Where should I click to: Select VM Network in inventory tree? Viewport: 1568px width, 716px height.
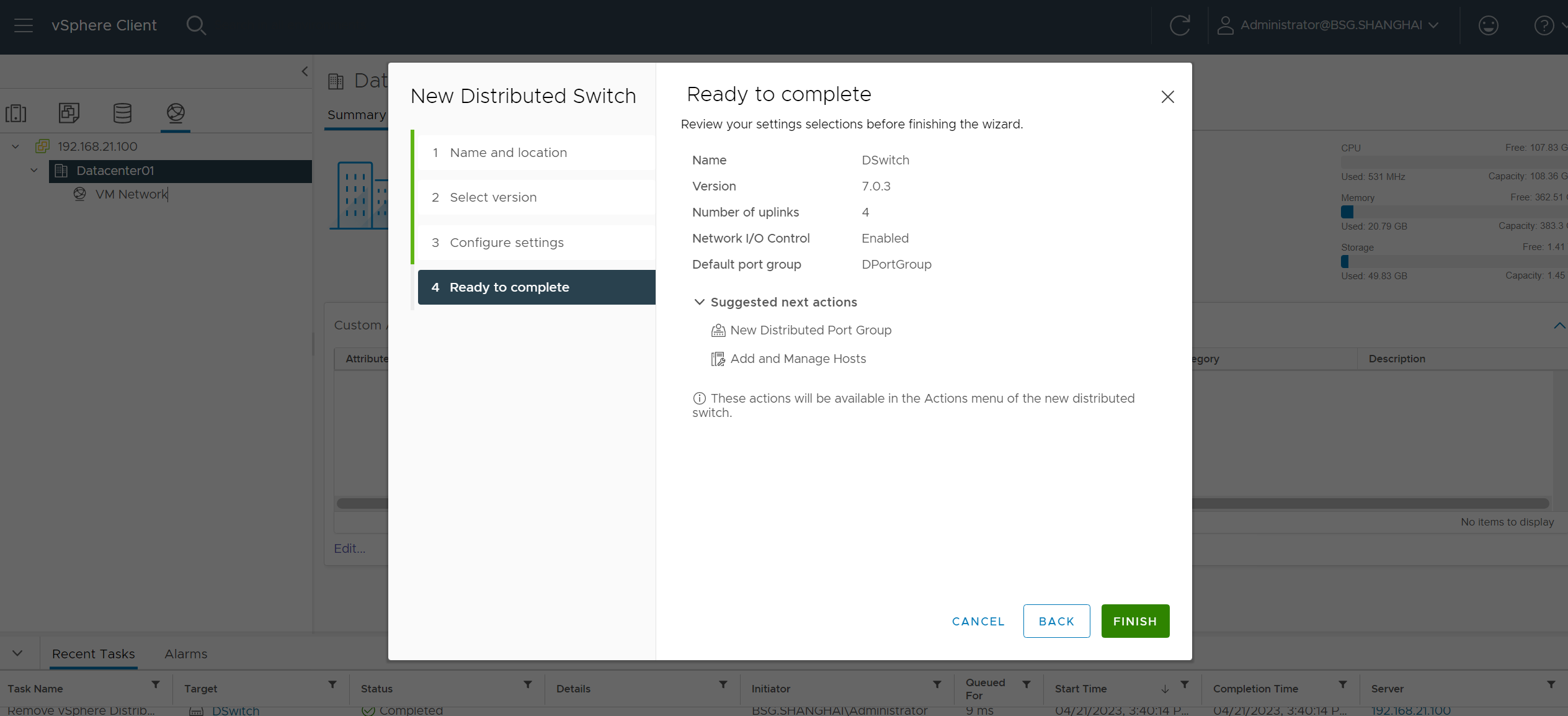click(x=131, y=194)
